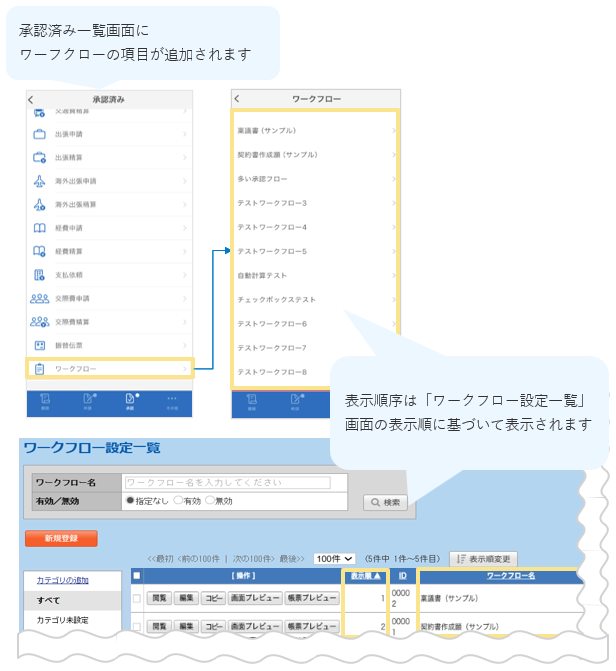Tap the people icon for 交際費申請
This screenshot has height=671, width=616.
39,298
